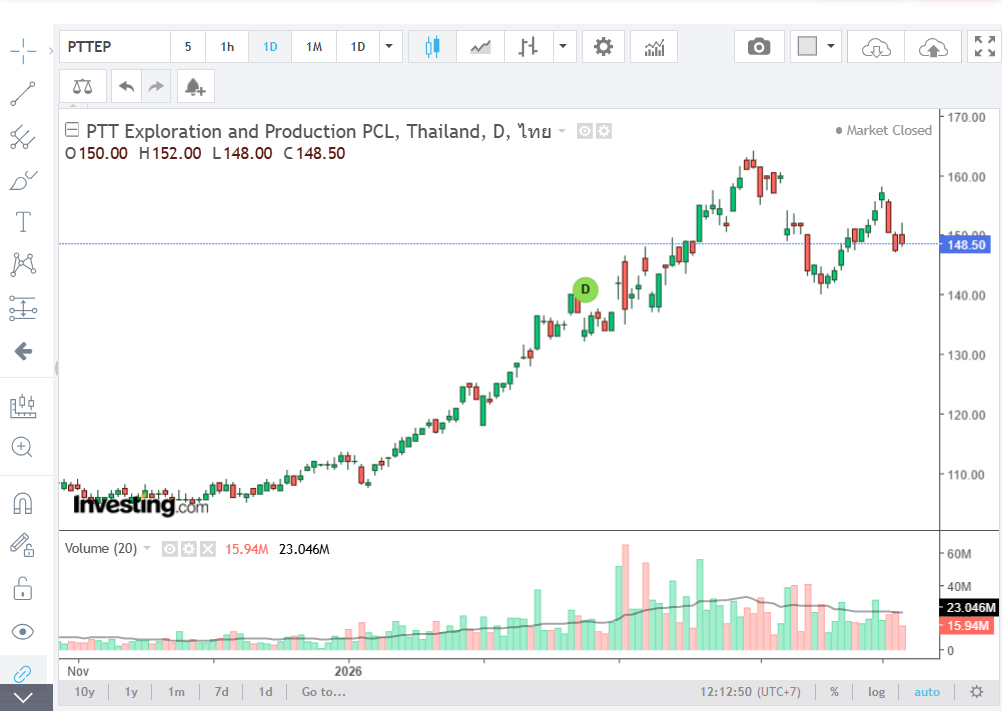Expand chart style dropdown arrow
The width and height of the screenshot is (1002, 711).
563,47
